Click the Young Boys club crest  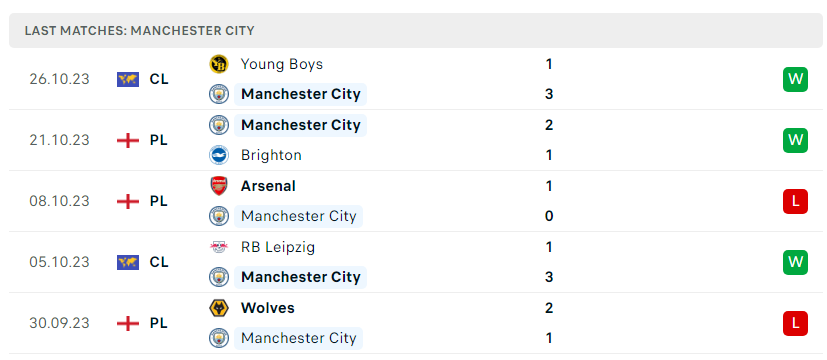click(219, 64)
